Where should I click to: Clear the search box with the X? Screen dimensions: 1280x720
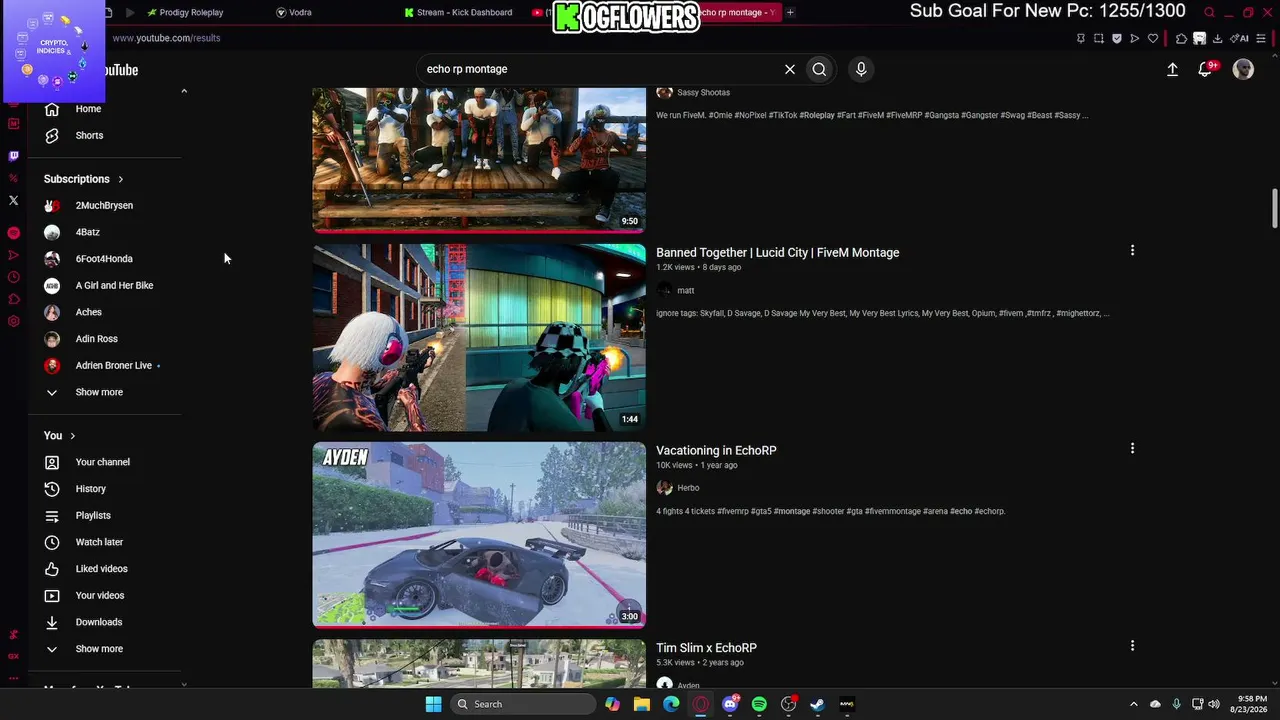click(790, 69)
